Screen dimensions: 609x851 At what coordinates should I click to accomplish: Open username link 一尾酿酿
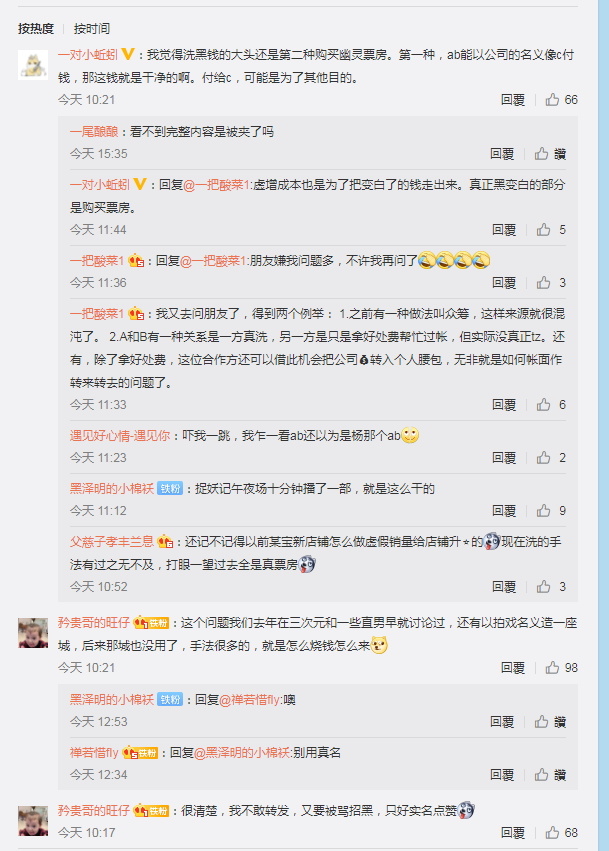click(94, 132)
